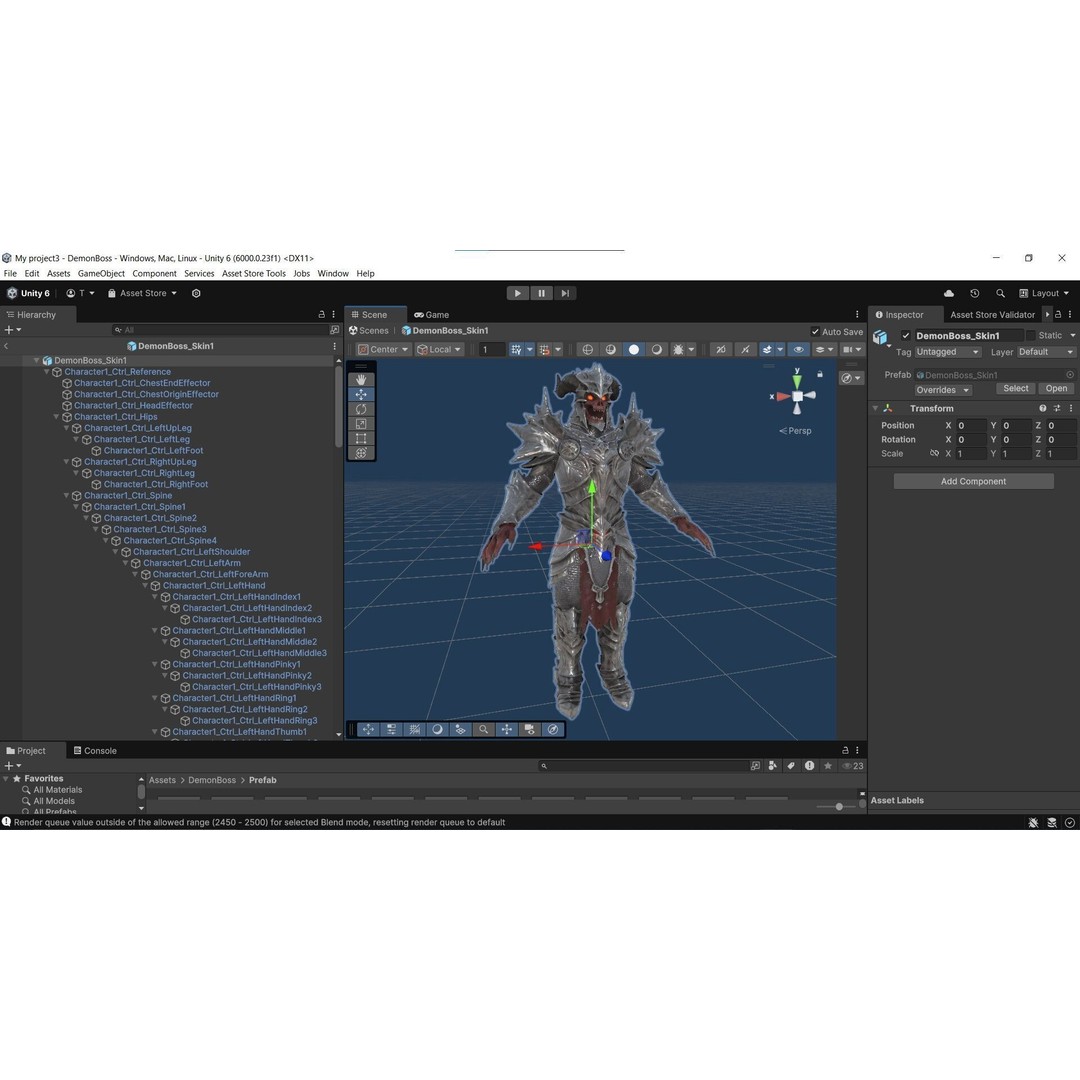Select Character1_Ctrl_HeadEffector in Hierarchy

[x=133, y=406]
